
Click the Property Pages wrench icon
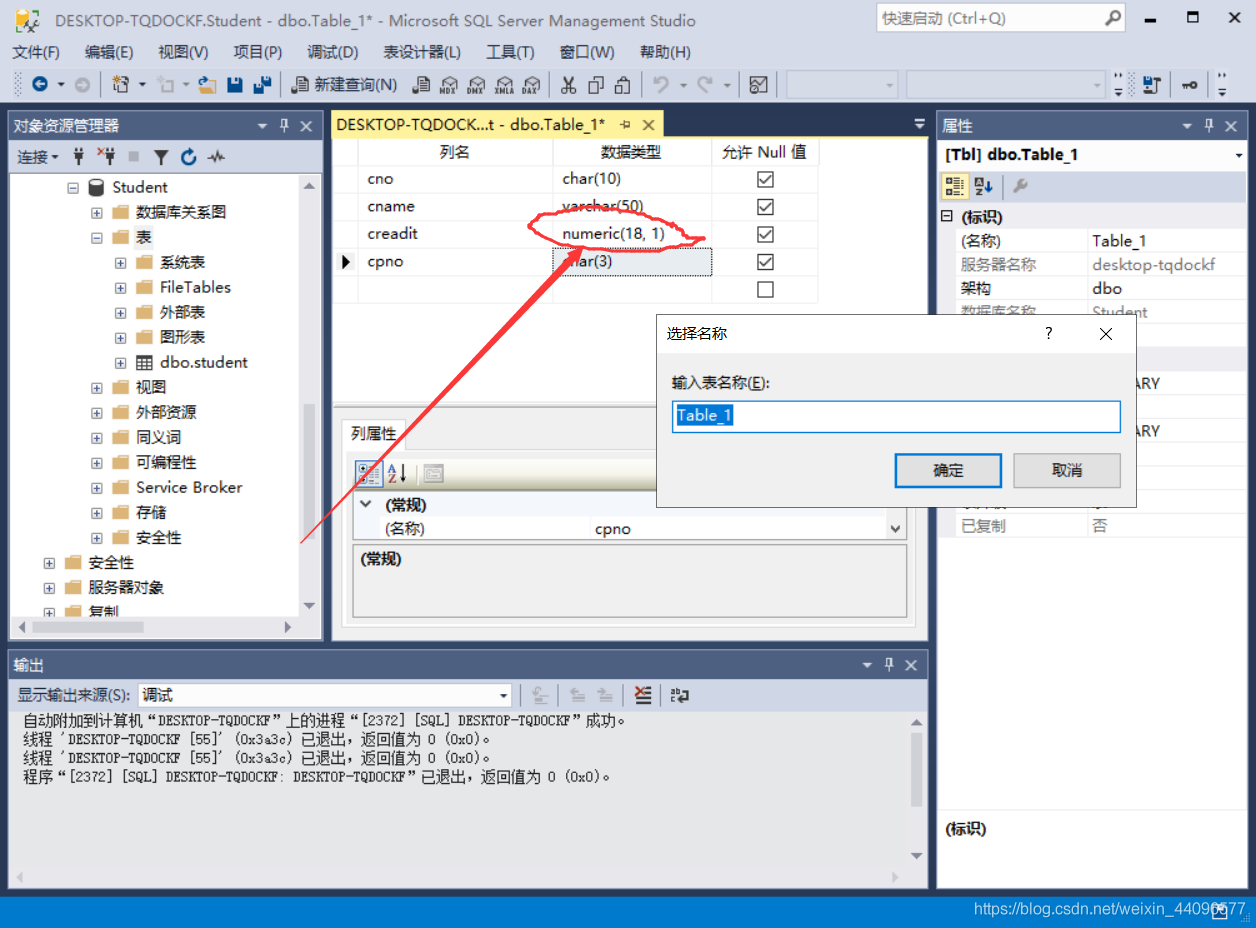coord(1020,186)
